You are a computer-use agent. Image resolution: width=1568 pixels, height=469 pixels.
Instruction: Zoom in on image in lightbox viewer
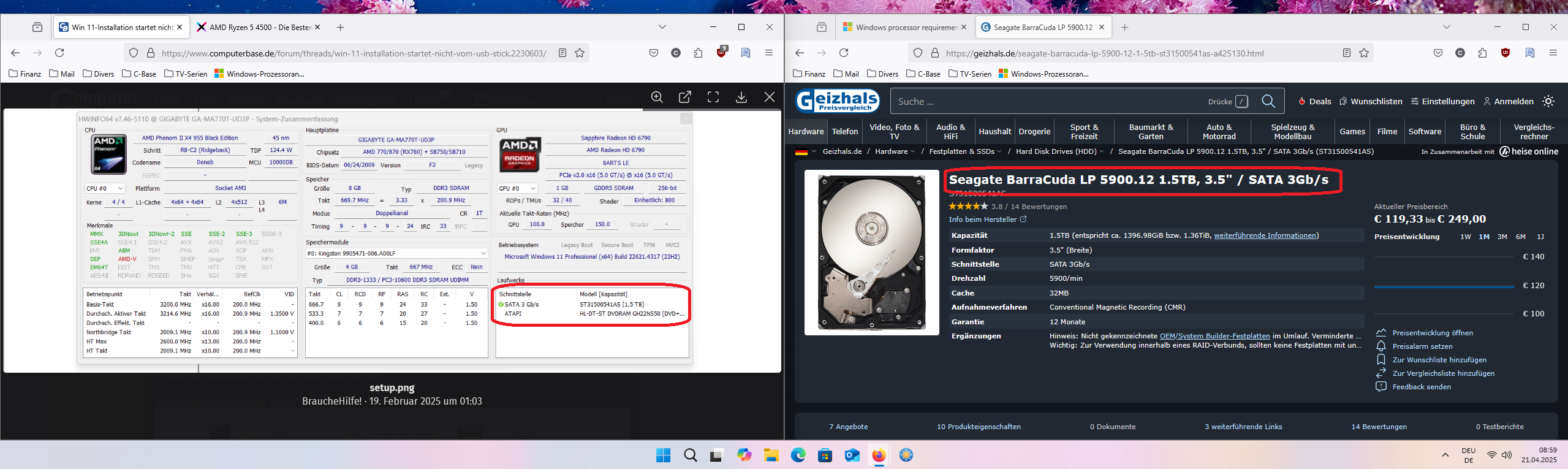657,97
